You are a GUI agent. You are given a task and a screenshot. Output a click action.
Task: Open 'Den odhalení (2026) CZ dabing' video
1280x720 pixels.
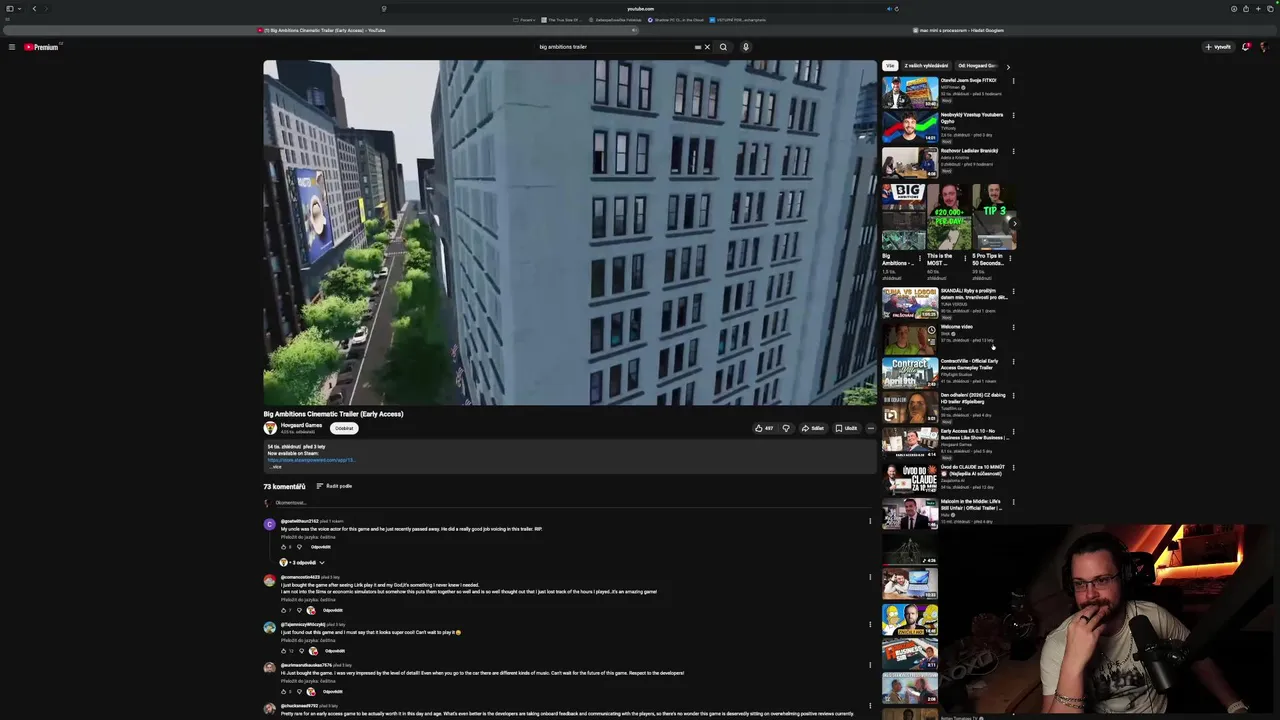910,407
